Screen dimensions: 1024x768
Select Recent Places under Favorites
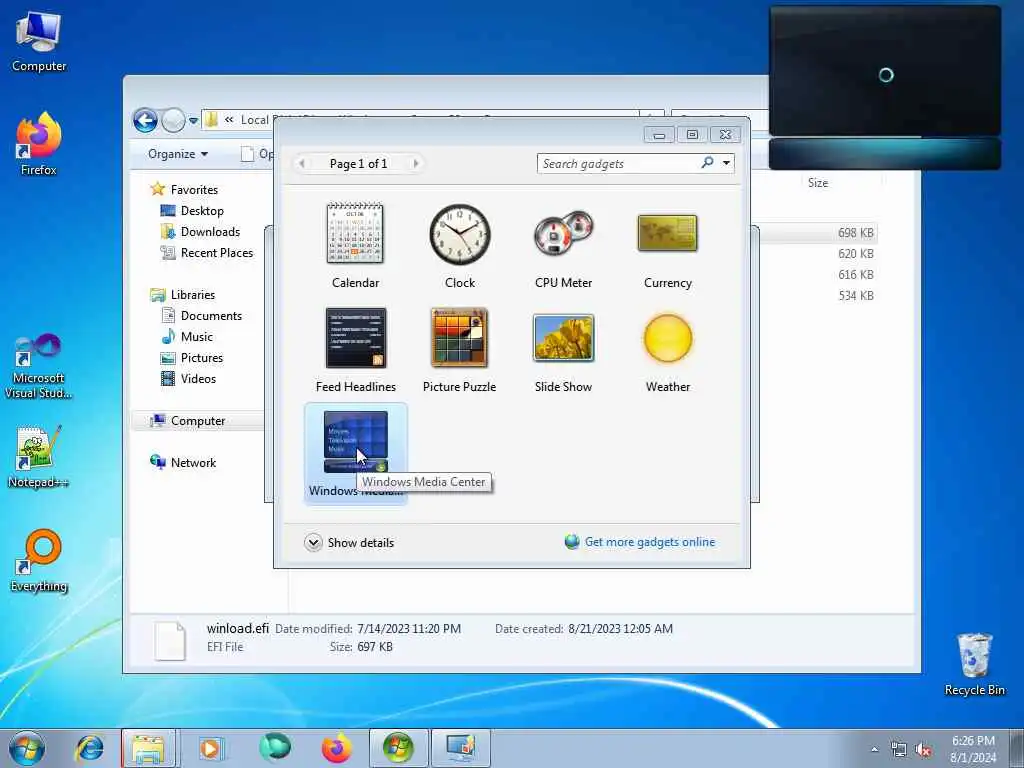tap(216, 253)
